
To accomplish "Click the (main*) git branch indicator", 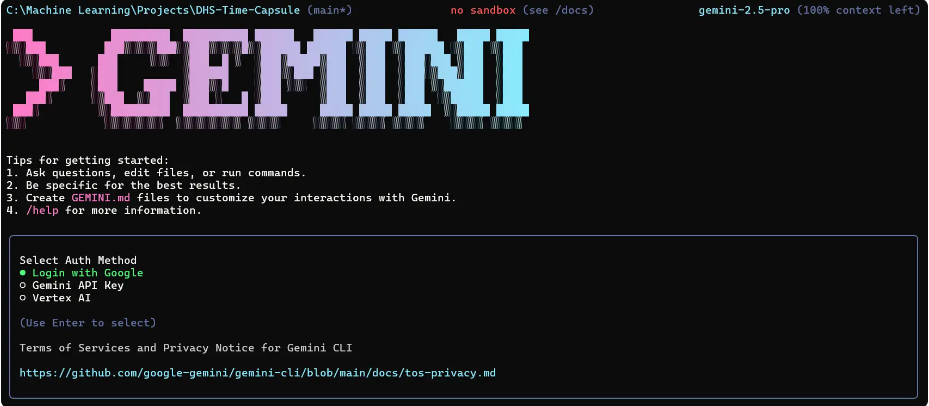I will (x=329, y=11).
